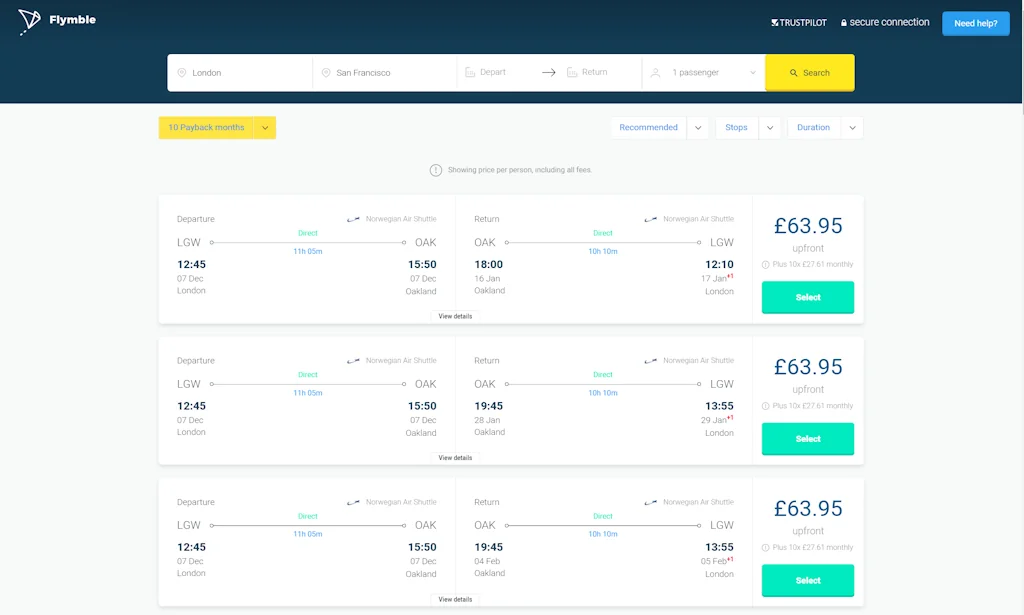Click the info icon beside price notice
Viewport: 1024px width, 615px height.
(436, 170)
